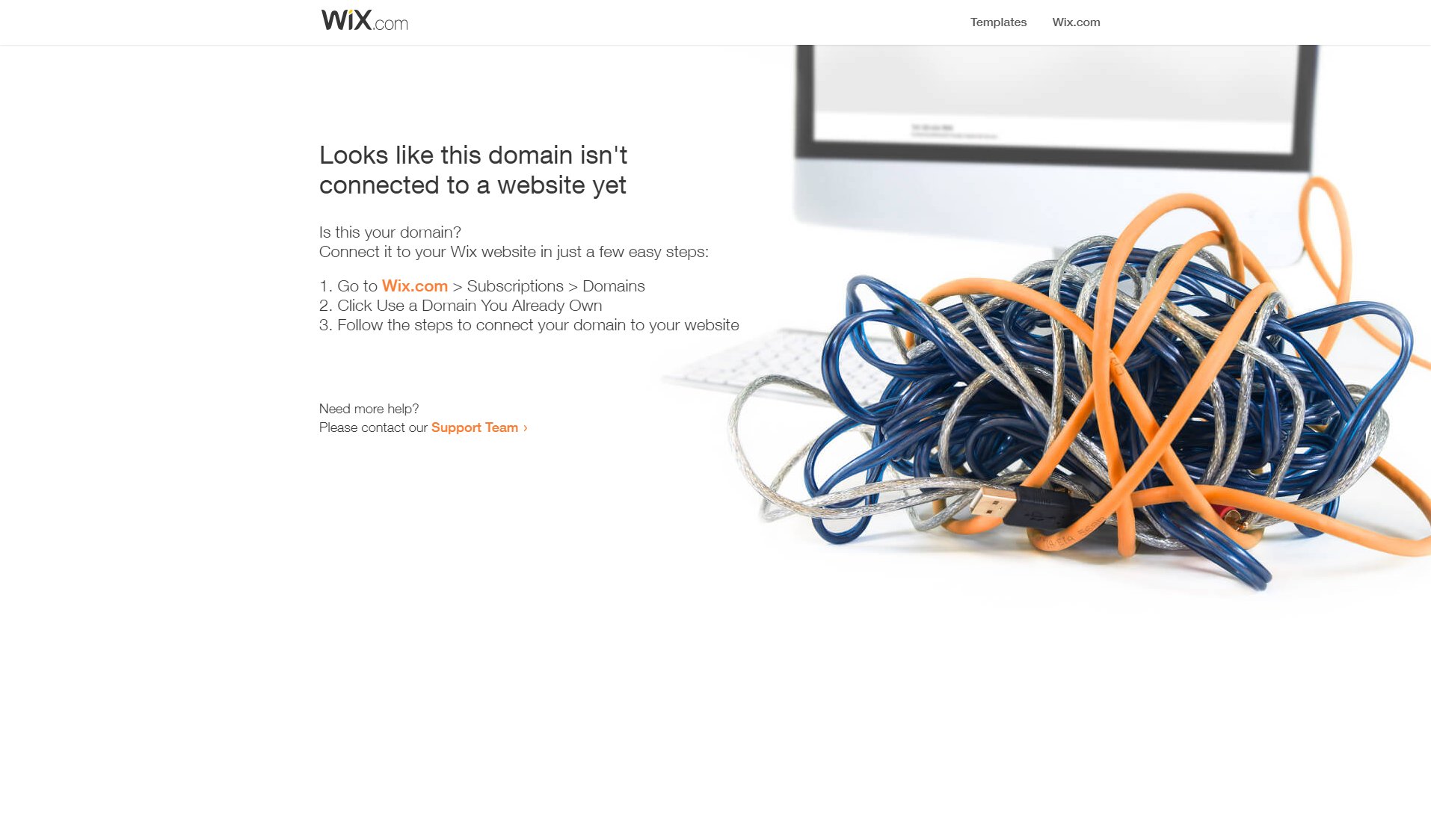Open the Support Team link
This screenshot has width=1431, height=840.
(474, 427)
